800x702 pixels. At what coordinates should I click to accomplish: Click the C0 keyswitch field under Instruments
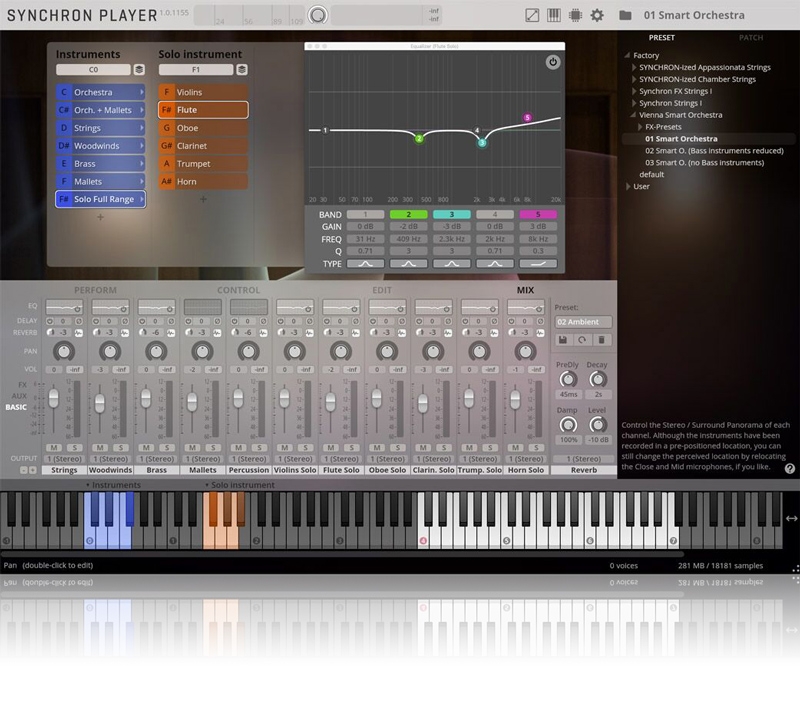[x=93, y=69]
